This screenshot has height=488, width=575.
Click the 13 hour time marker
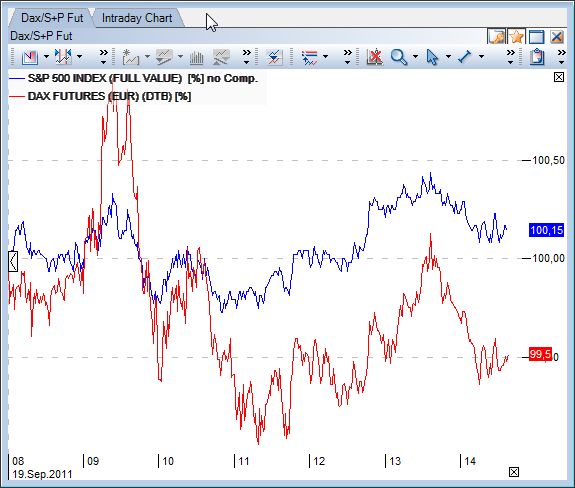(x=395, y=461)
